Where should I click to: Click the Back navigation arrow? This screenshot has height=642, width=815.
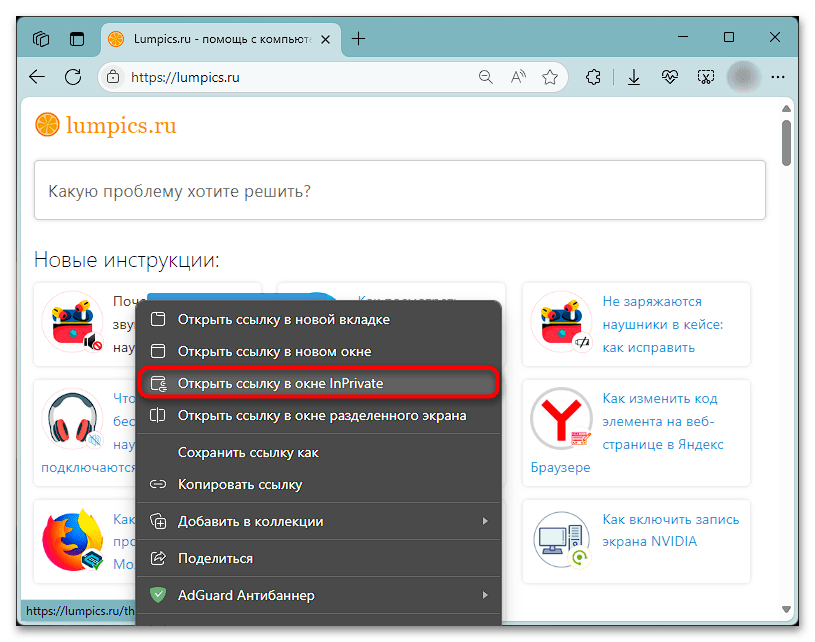[x=37, y=77]
